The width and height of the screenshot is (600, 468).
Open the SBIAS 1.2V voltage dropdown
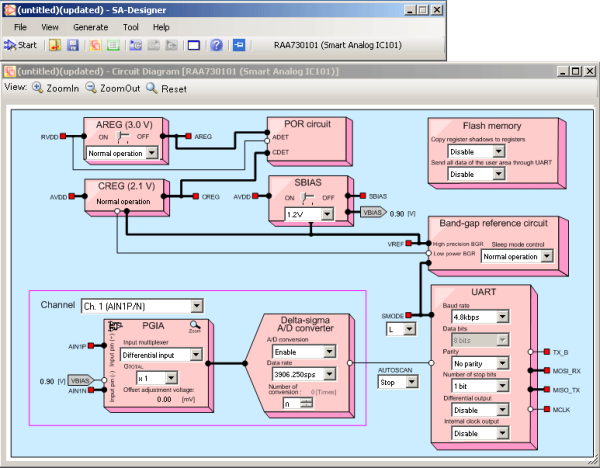[x=309, y=214]
